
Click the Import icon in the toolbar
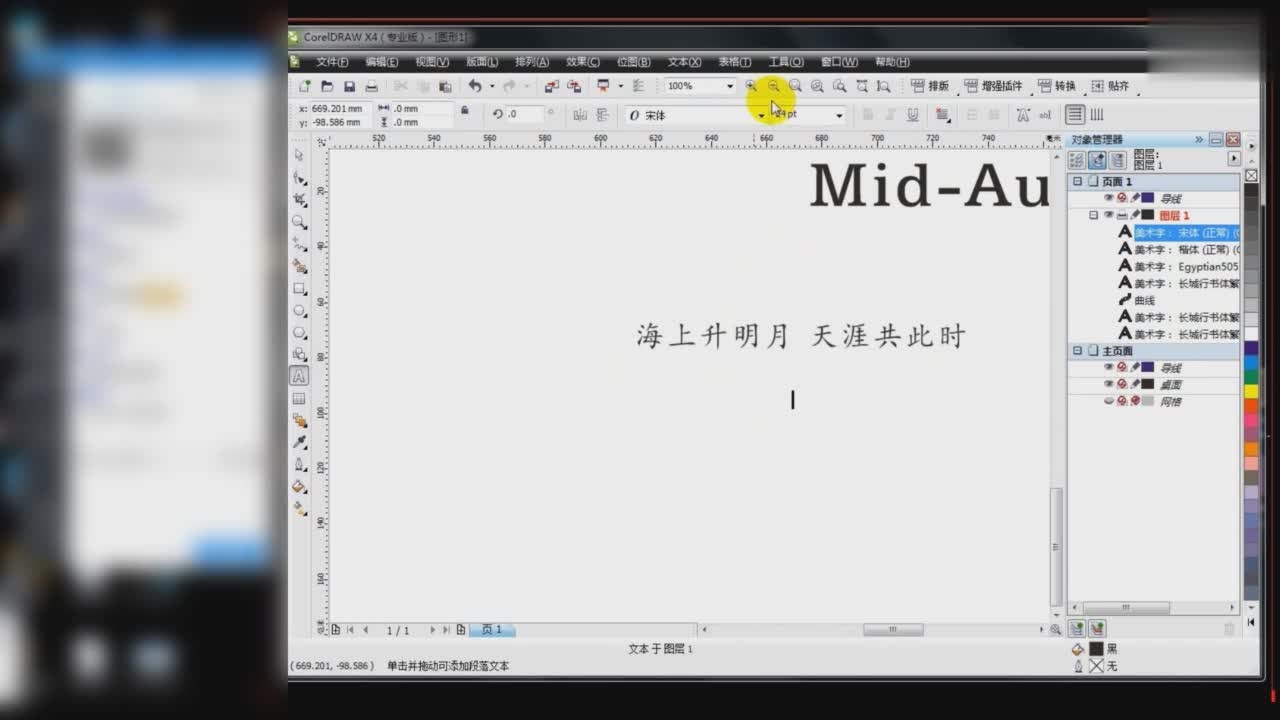(552, 87)
